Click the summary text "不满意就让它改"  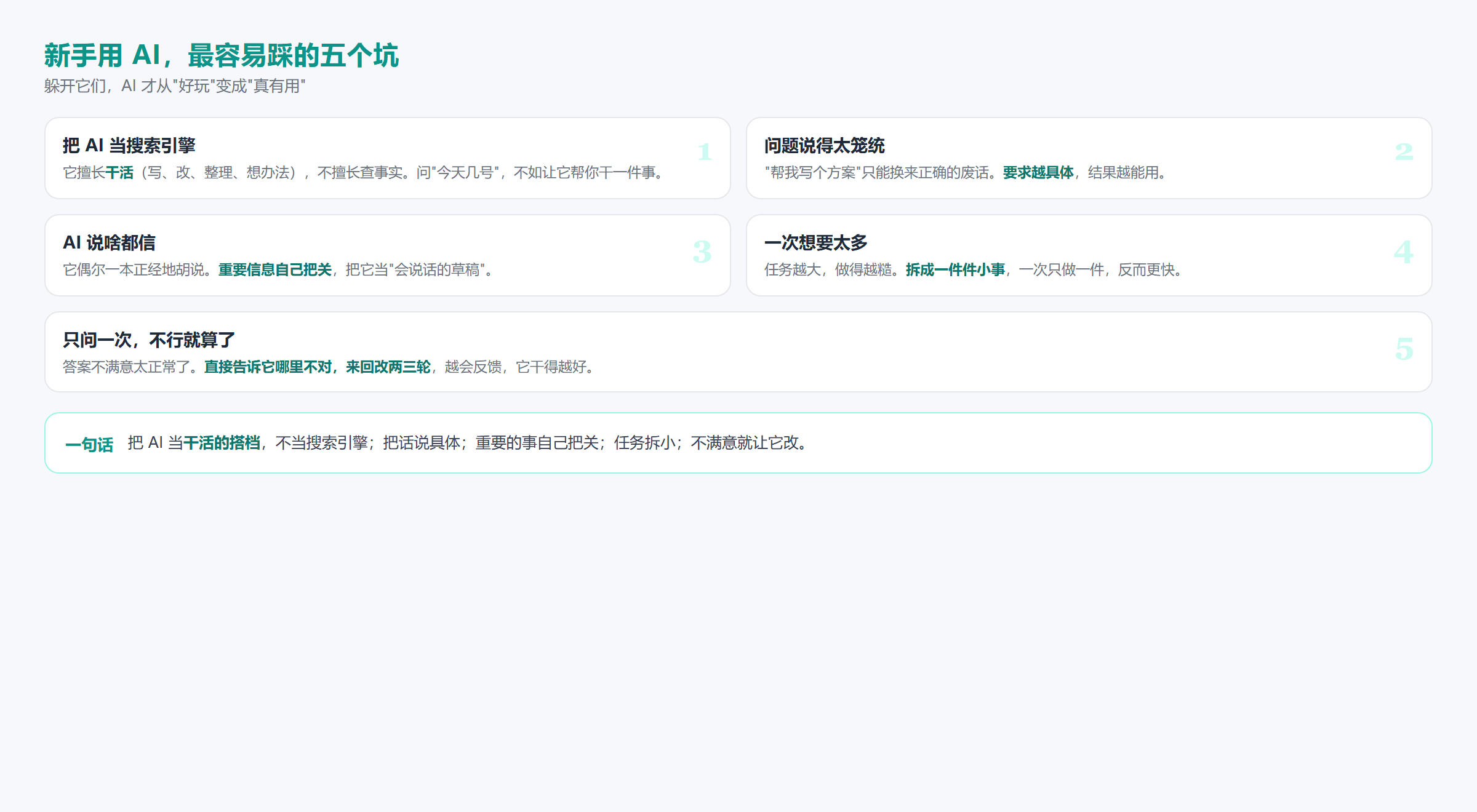(745, 443)
